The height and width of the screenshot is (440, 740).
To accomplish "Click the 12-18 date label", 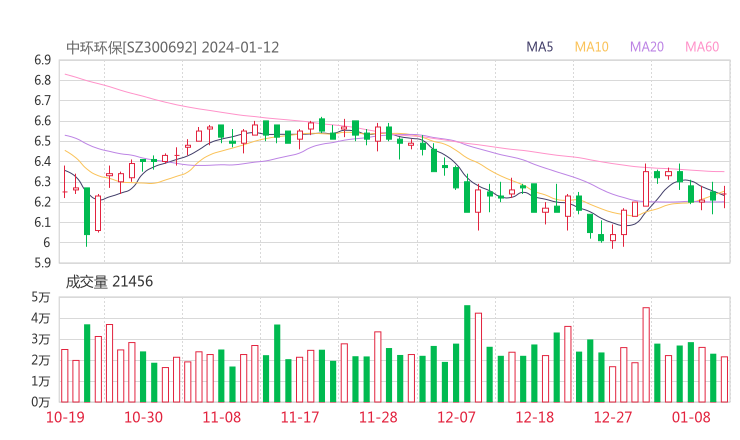I will (534, 417).
